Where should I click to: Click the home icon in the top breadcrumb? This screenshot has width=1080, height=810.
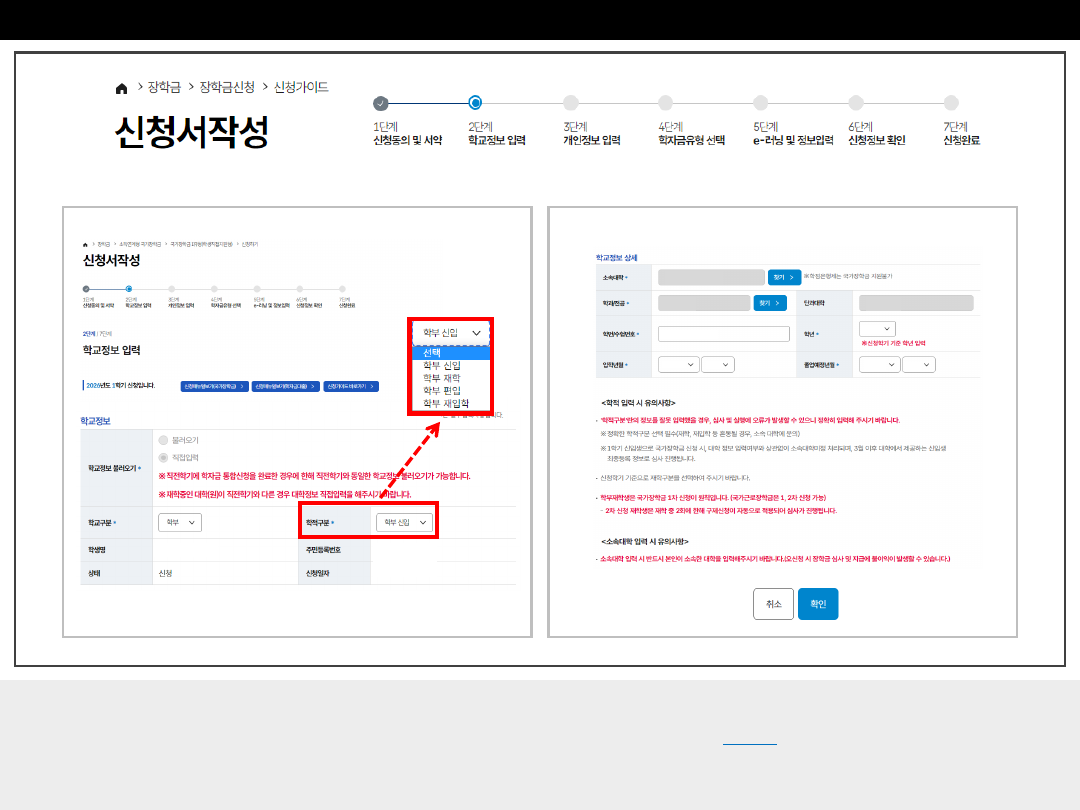122,88
